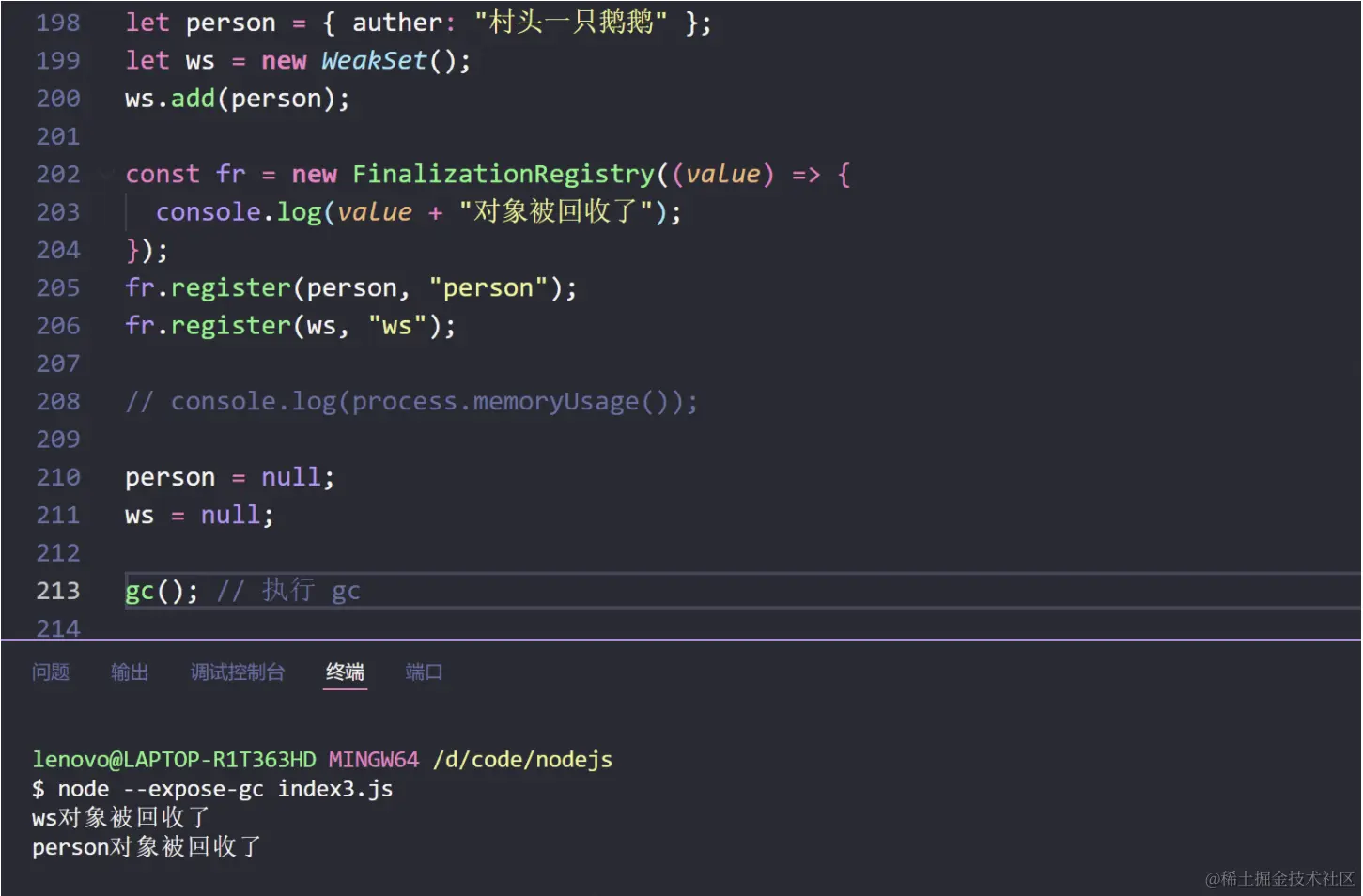The image size is (1363, 896).
Task: Click the auther property key
Action: 397,23
